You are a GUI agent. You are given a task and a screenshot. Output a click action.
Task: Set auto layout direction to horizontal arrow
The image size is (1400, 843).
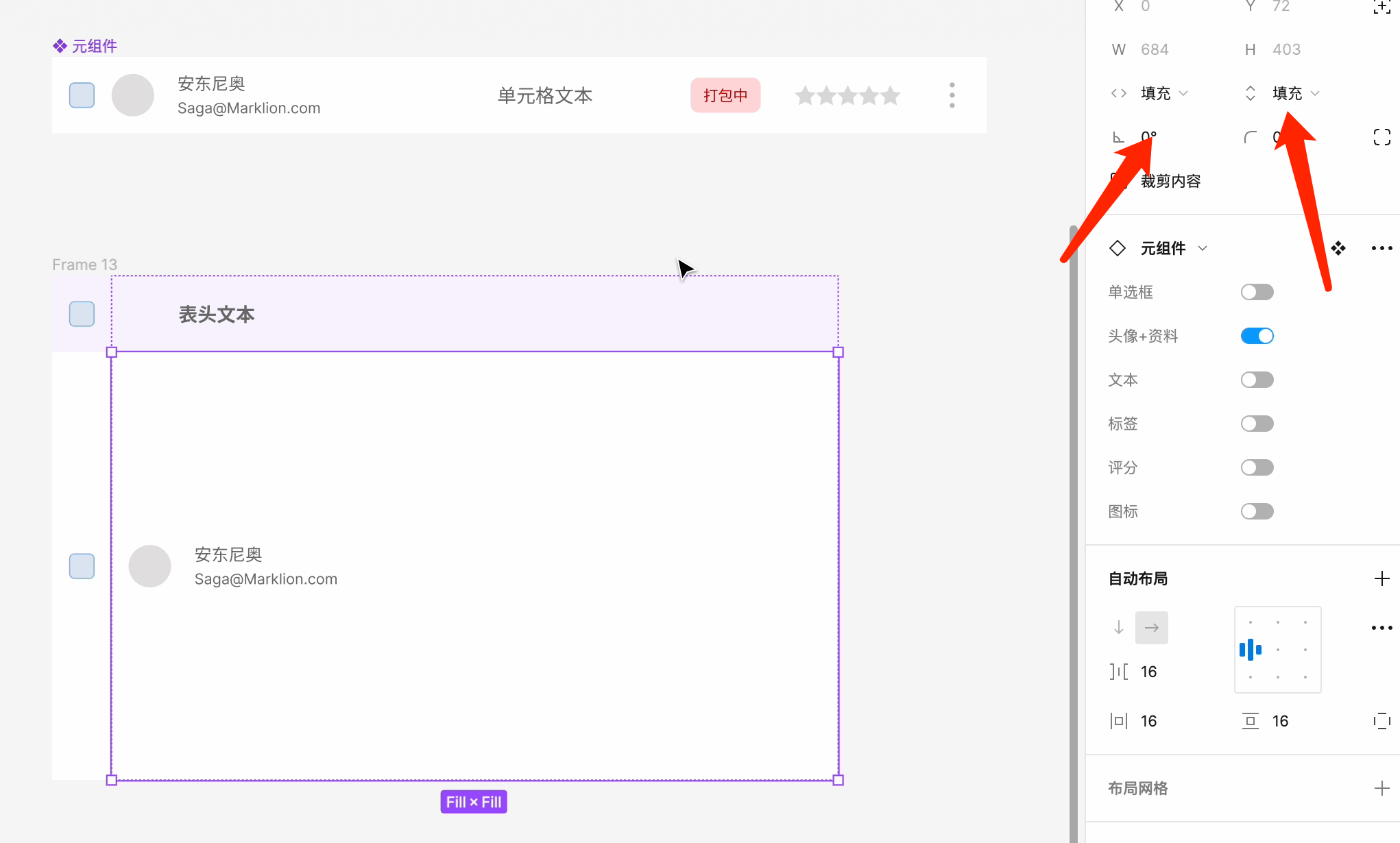1151,627
